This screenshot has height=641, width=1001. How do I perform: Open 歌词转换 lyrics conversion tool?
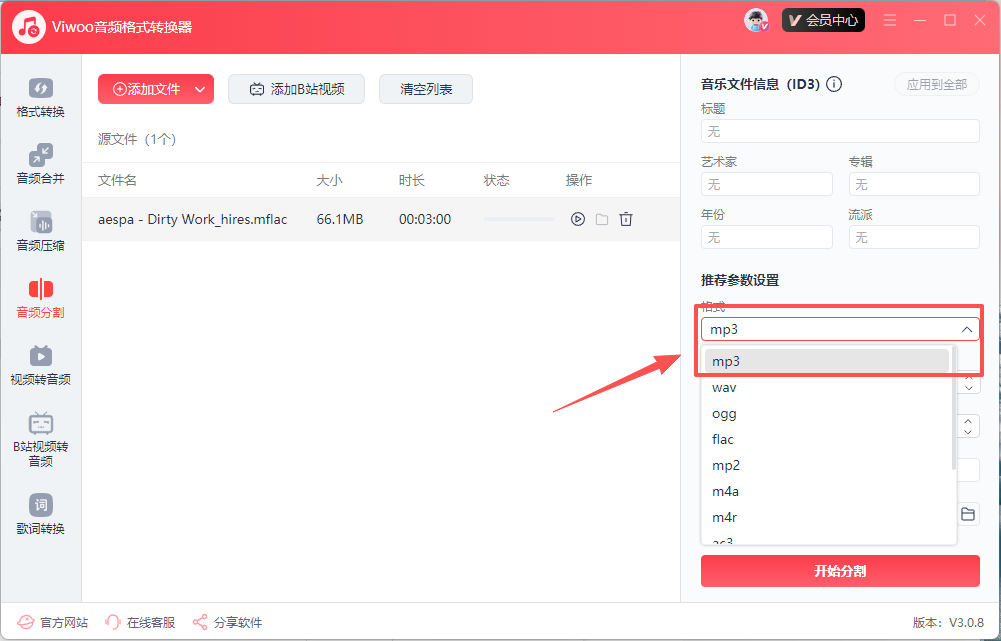click(41, 515)
